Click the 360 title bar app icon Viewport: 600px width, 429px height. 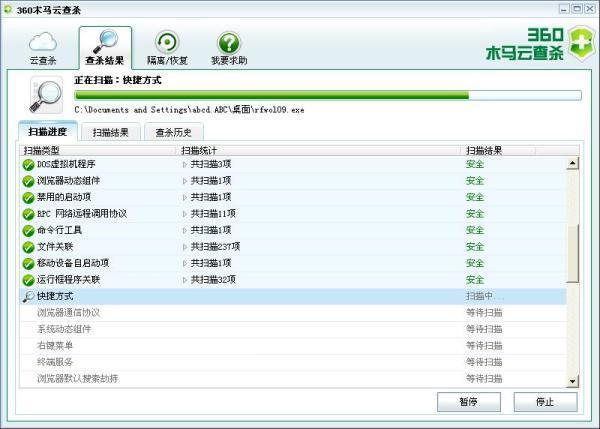click(8, 9)
